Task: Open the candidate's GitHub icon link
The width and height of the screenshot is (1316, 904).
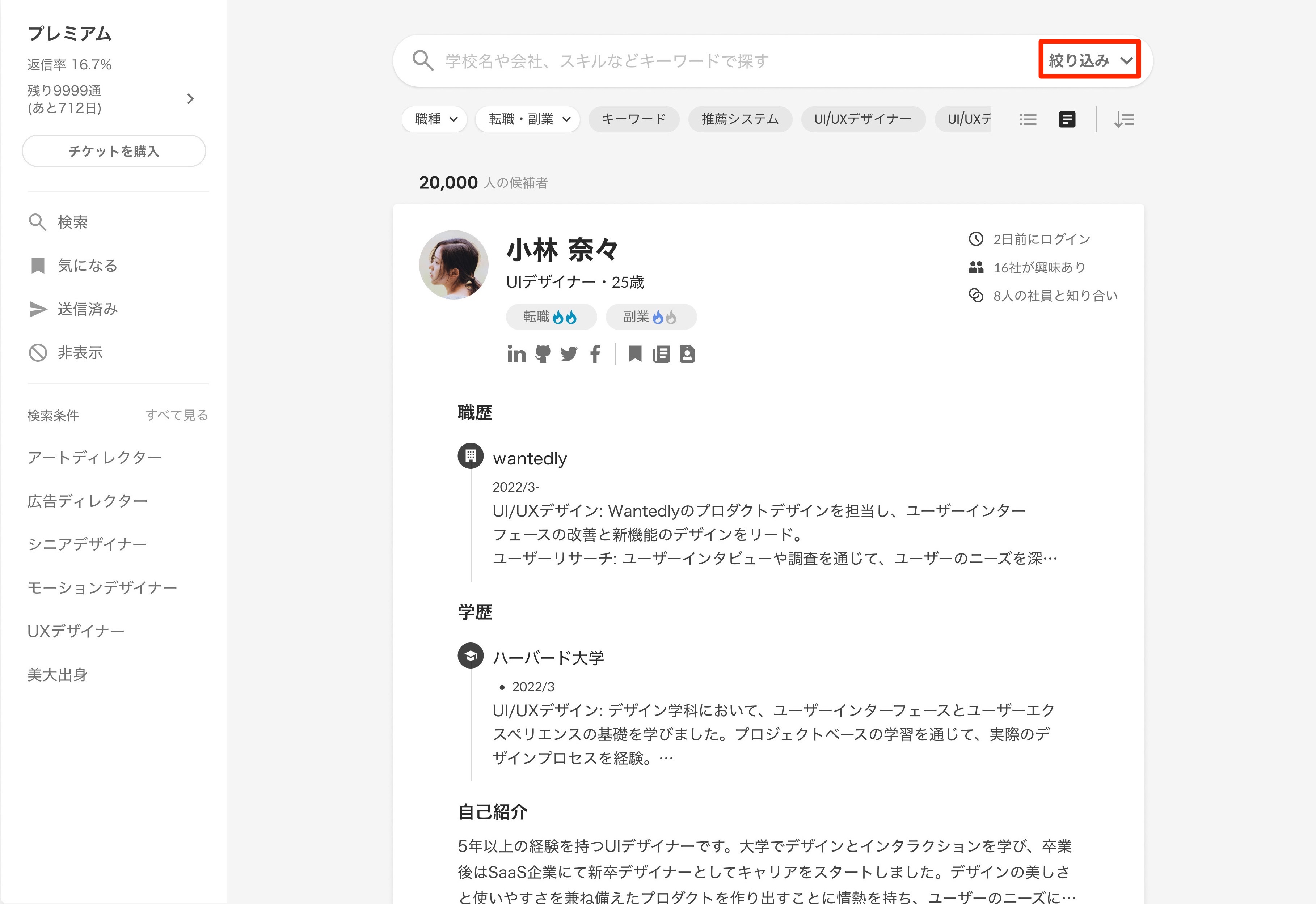Action: click(543, 354)
